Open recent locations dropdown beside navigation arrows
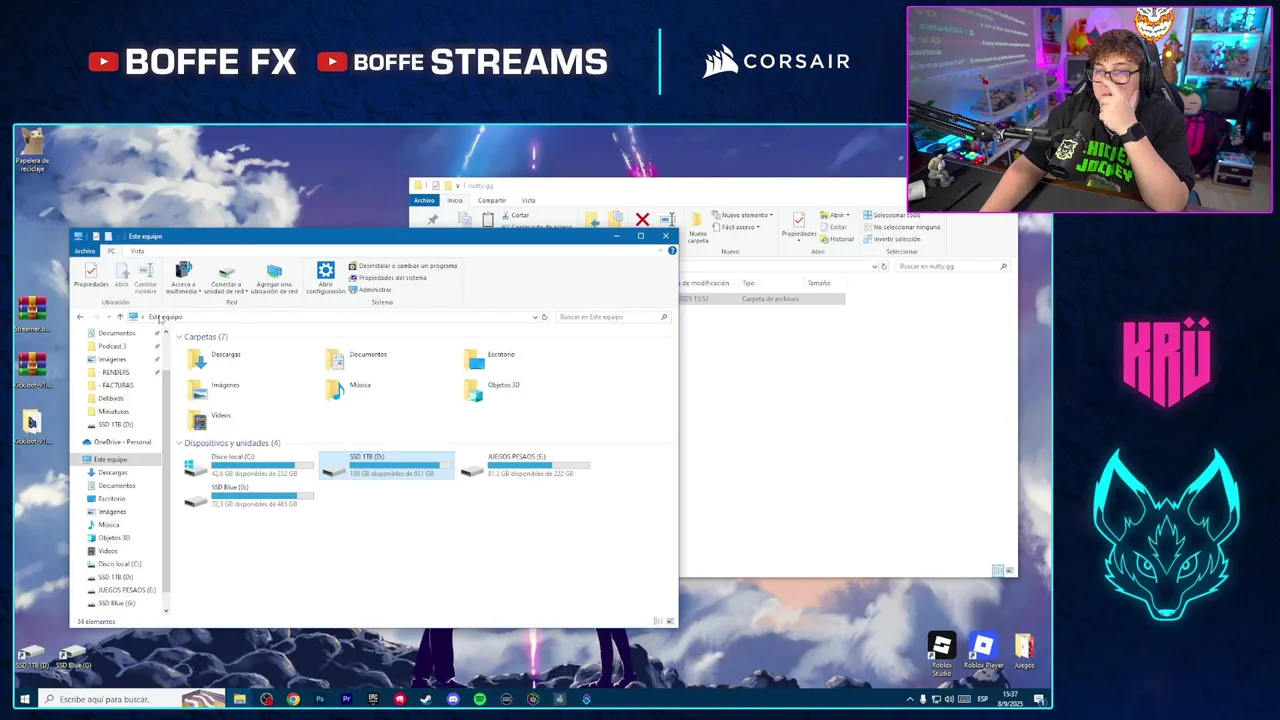 108,317
